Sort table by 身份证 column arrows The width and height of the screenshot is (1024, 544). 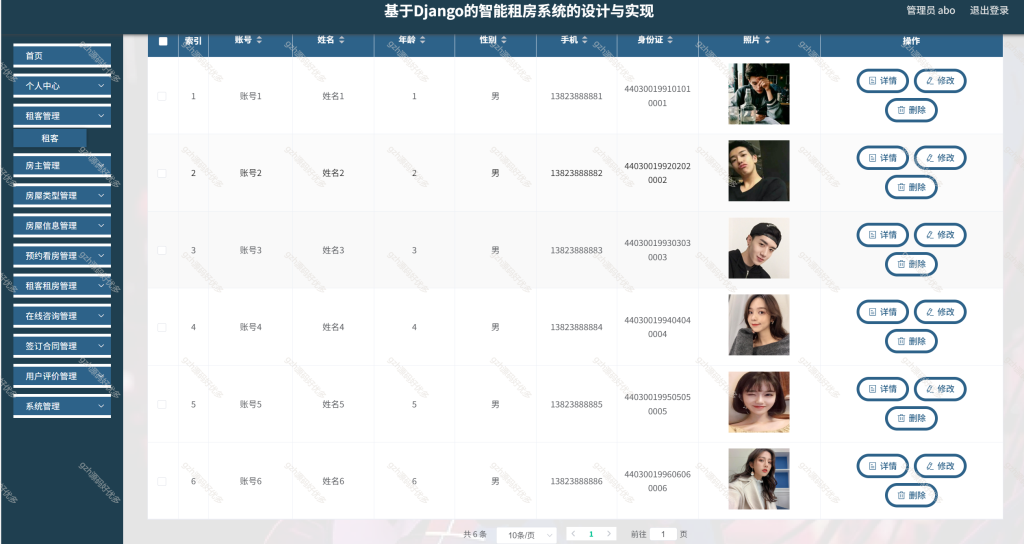click(x=670, y=40)
